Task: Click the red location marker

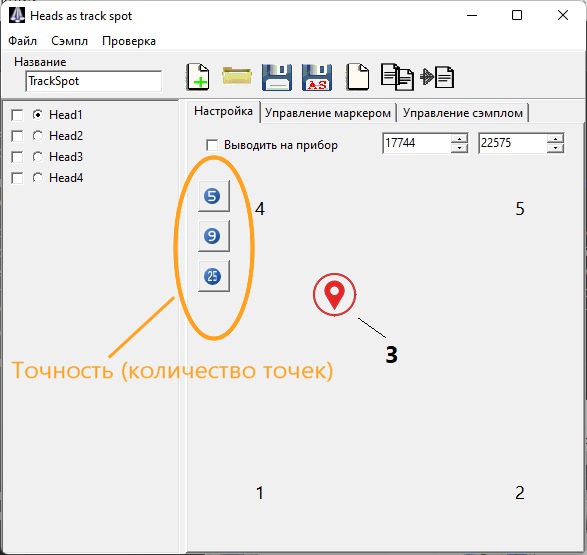Action: 334,295
